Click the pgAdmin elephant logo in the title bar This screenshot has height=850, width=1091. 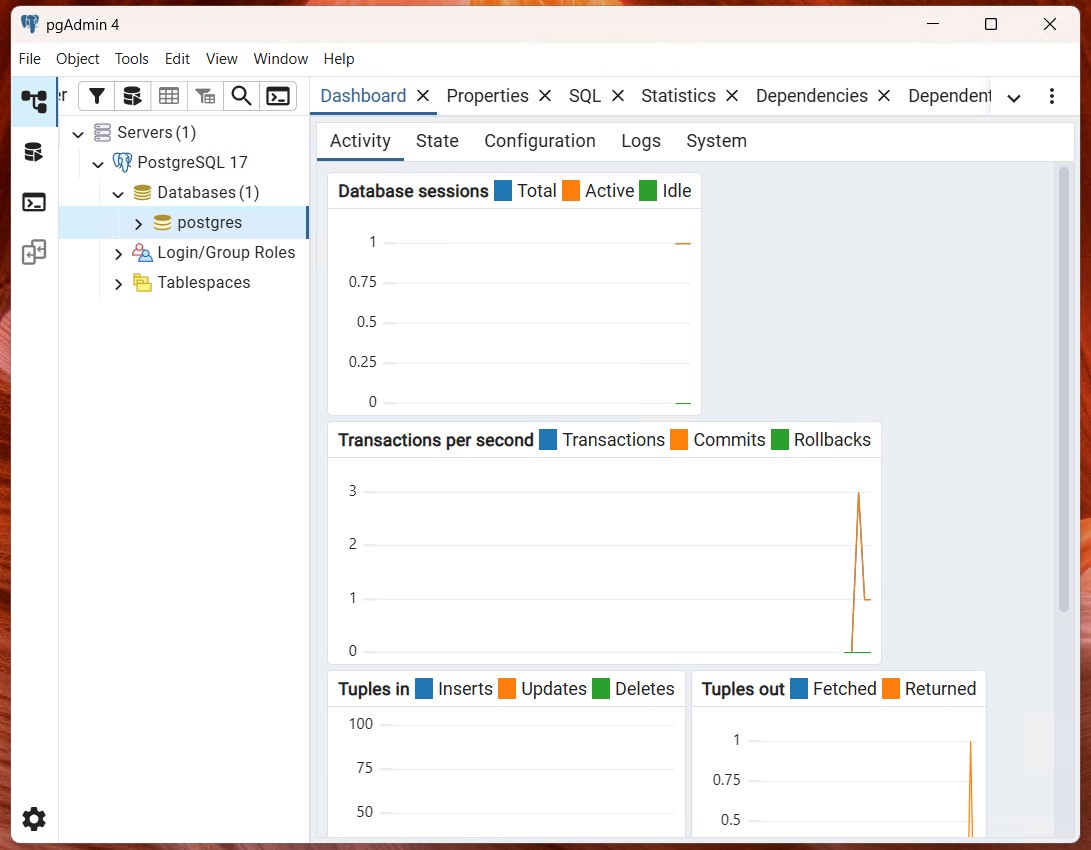point(29,24)
